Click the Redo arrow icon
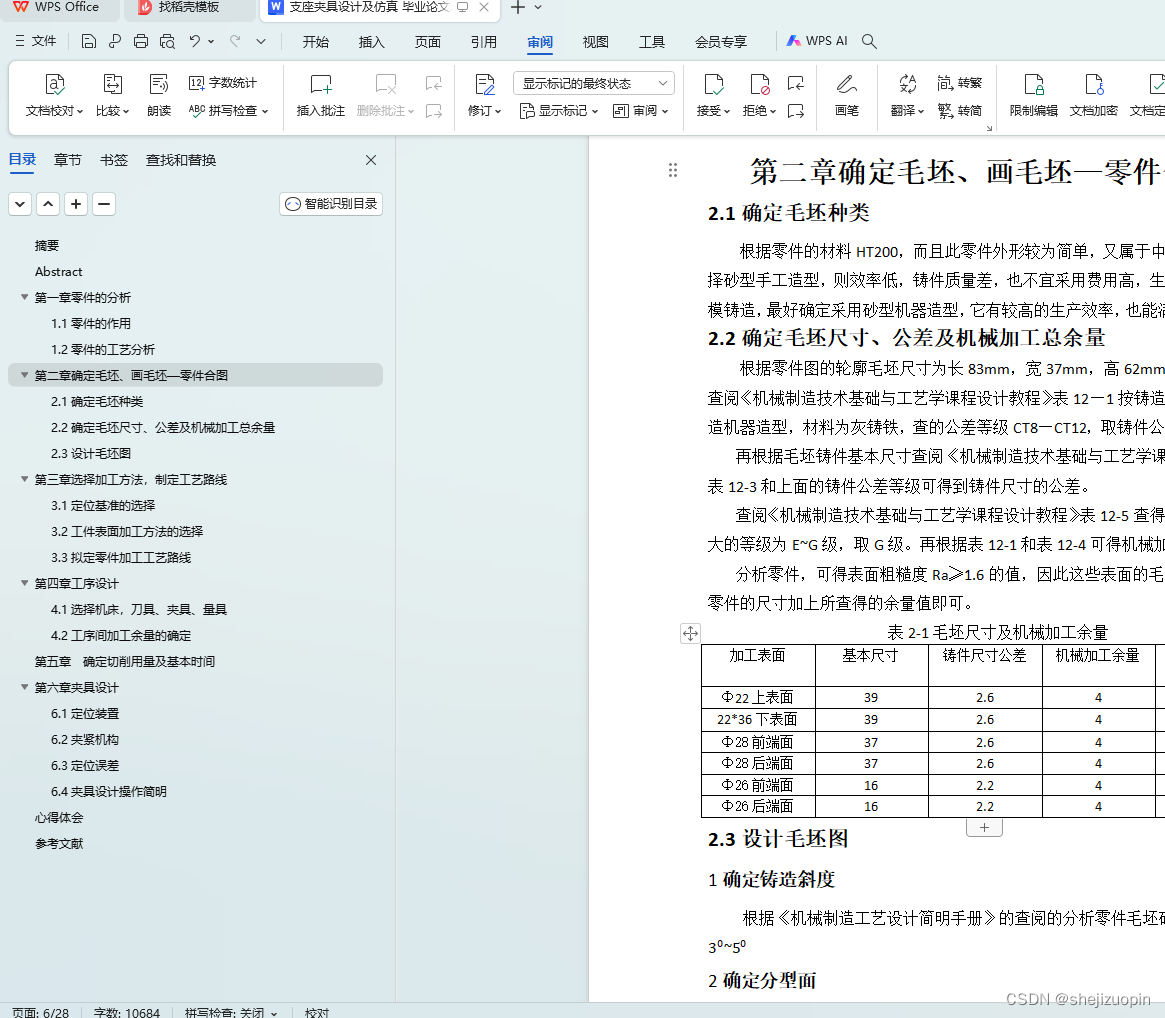Screen dimensions: 1165x1018 coord(235,42)
